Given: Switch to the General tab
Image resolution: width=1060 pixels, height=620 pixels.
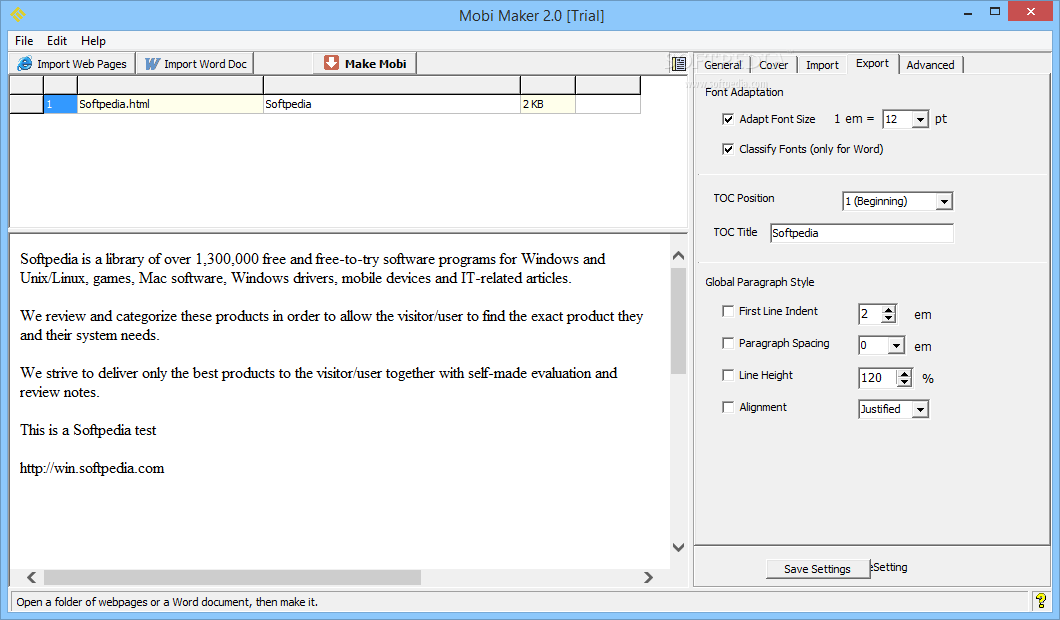Looking at the screenshot, I should coord(723,65).
